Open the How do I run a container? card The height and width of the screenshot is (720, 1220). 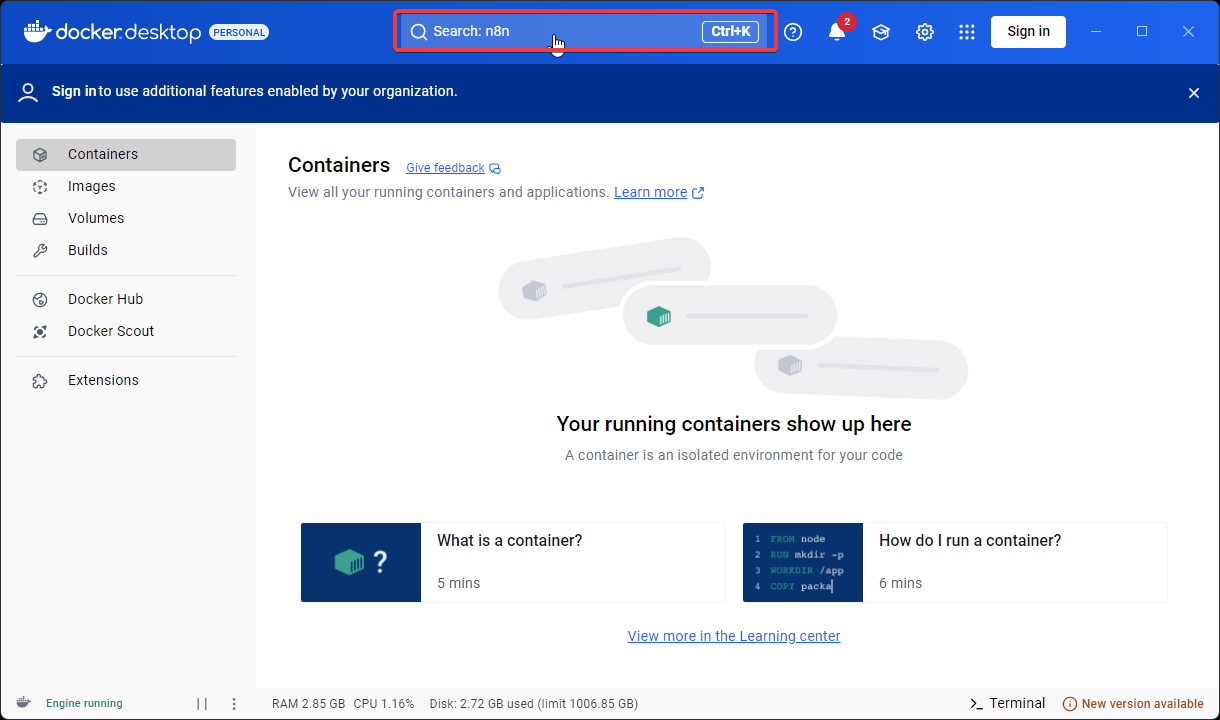point(955,562)
